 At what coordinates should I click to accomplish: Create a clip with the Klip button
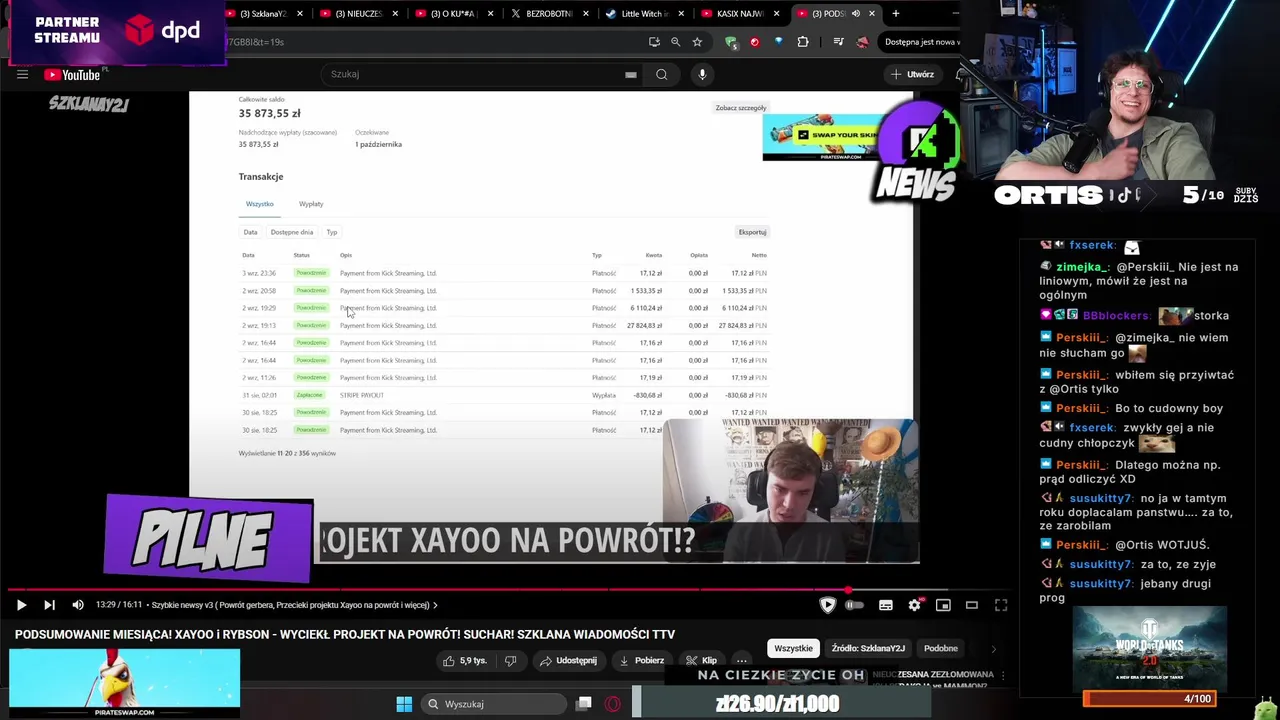[x=701, y=661]
